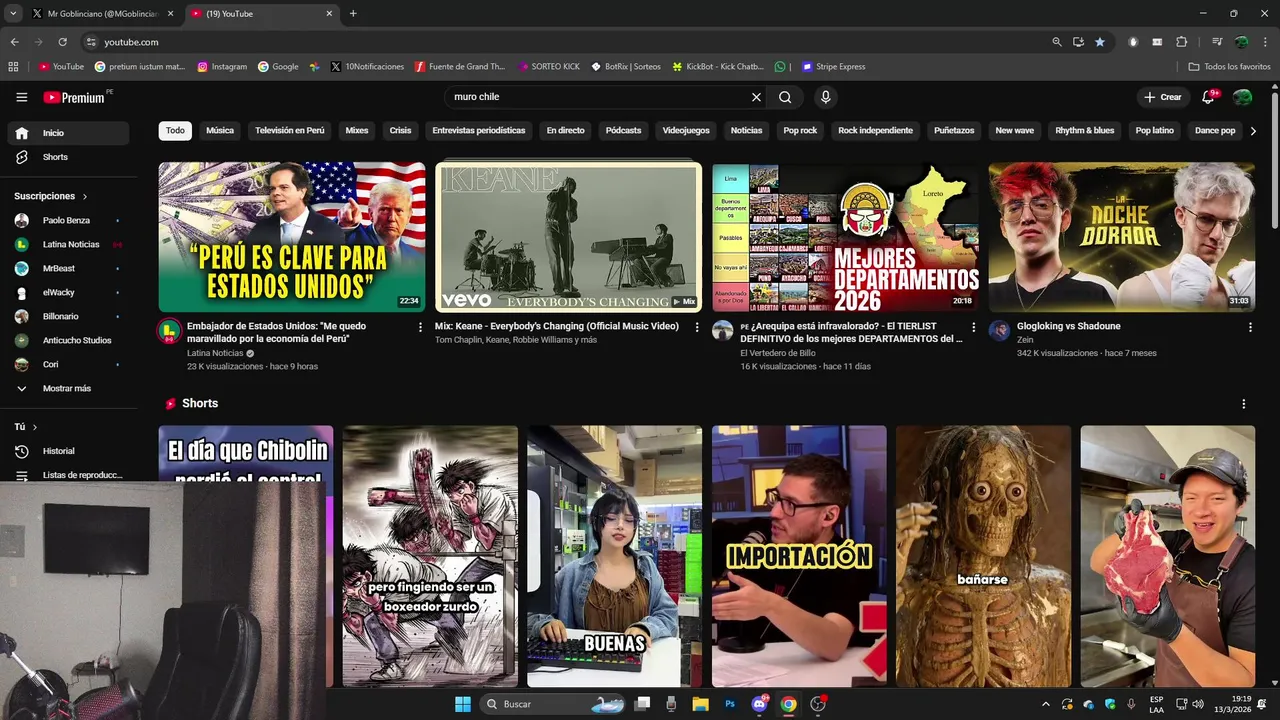Open the bañarse skeleton short
Image resolution: width=1280 pixels, height=720 pixels.
pos(983,556)
